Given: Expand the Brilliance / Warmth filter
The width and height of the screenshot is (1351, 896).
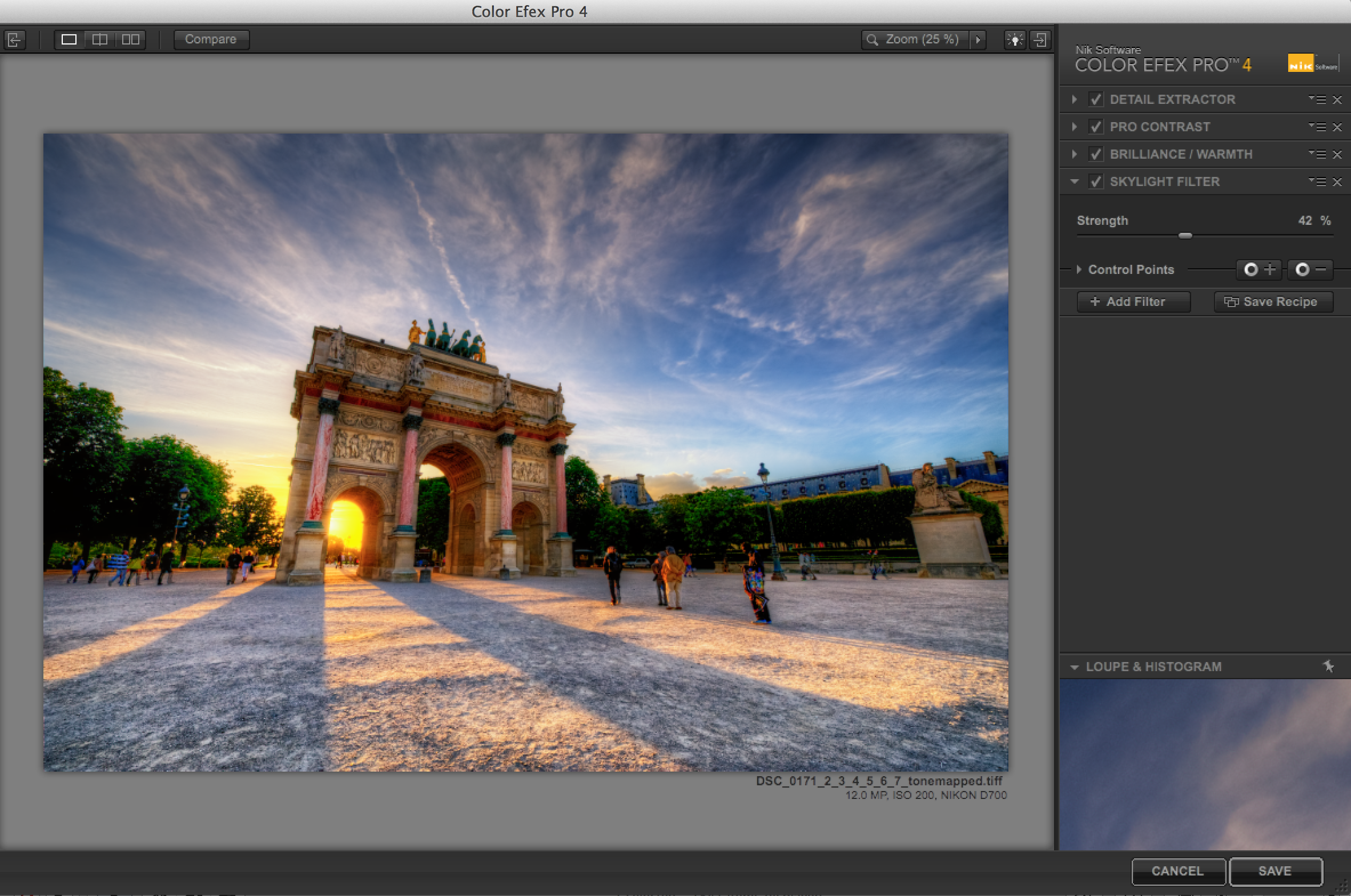Looking at the screenshot, I should [1074, 154].
